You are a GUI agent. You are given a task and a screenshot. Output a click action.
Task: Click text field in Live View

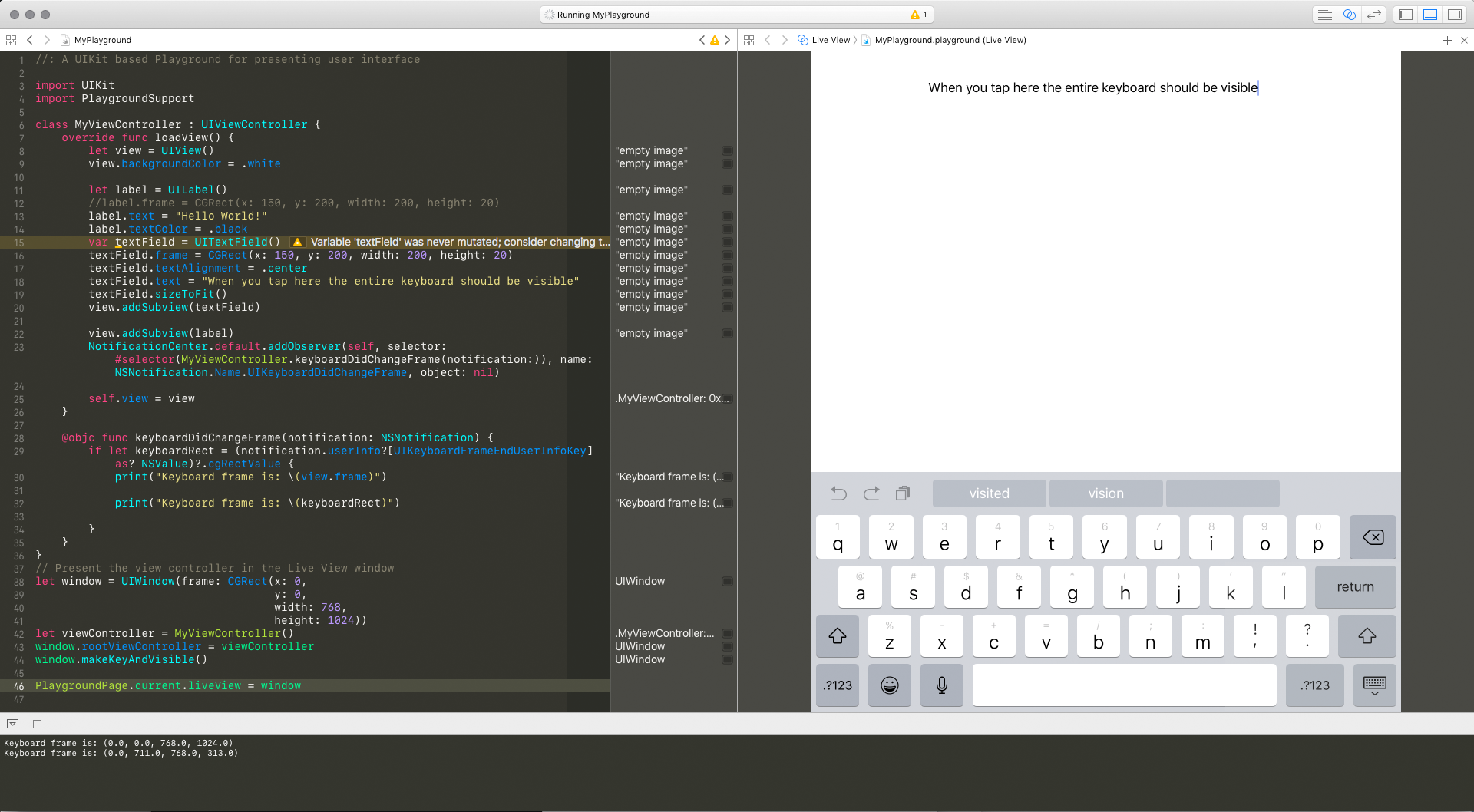pyautogui.click(x=1093, y=87)
